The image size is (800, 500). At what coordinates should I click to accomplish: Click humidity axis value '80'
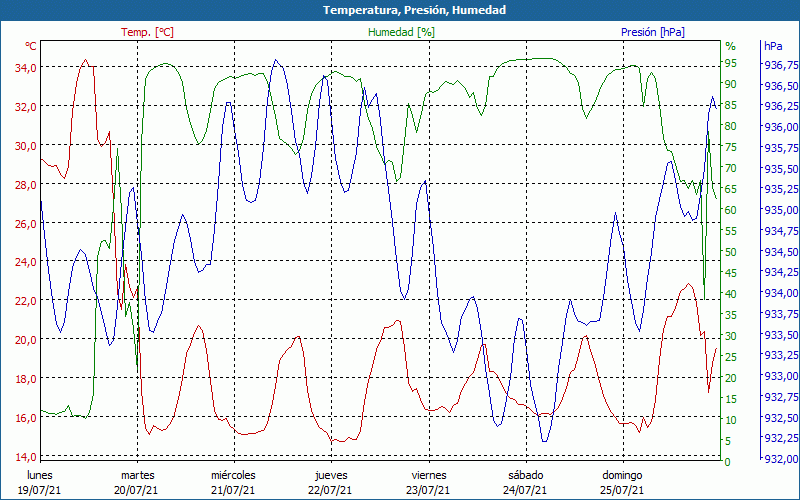coord(731,126)
